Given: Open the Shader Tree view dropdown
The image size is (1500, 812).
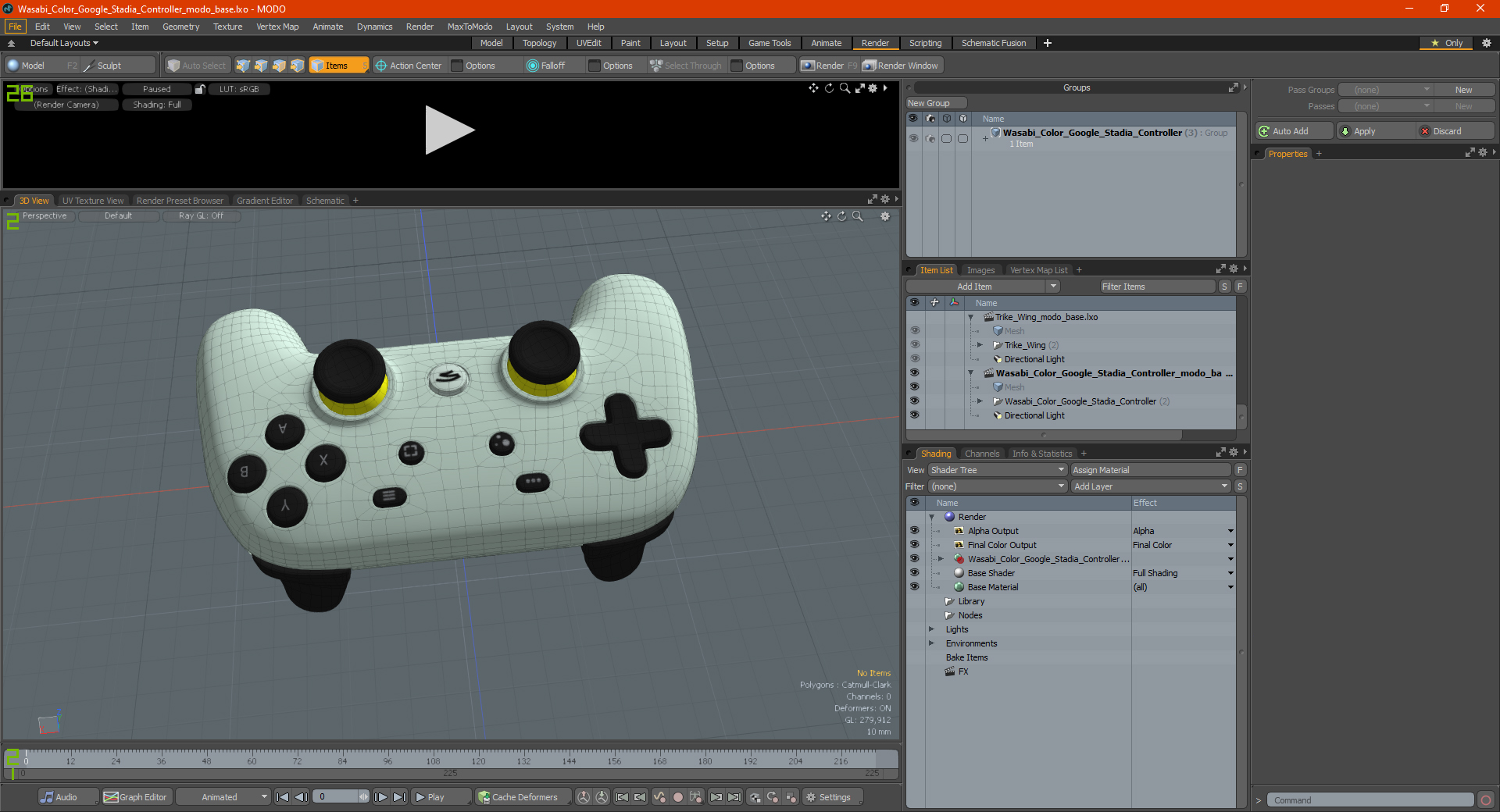Looking at the screenshot, I should [997, 470].
